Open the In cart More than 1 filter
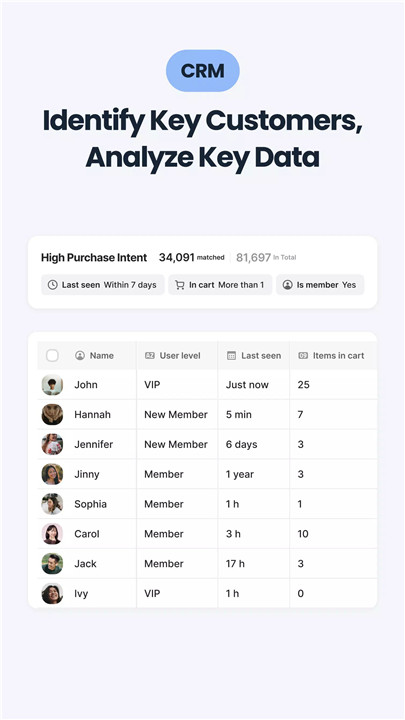The height and width of the screenshot is (720, 405). tap(220, 285)
